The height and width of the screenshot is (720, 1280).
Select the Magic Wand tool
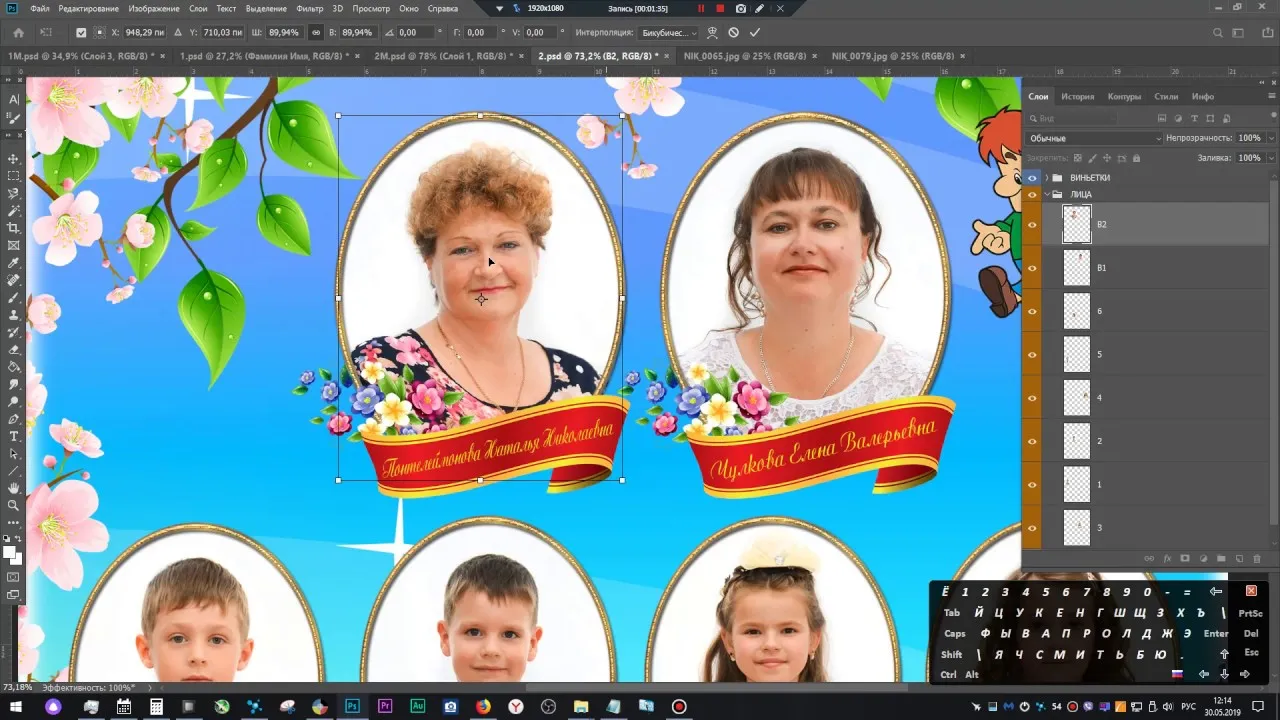[14, 211]
